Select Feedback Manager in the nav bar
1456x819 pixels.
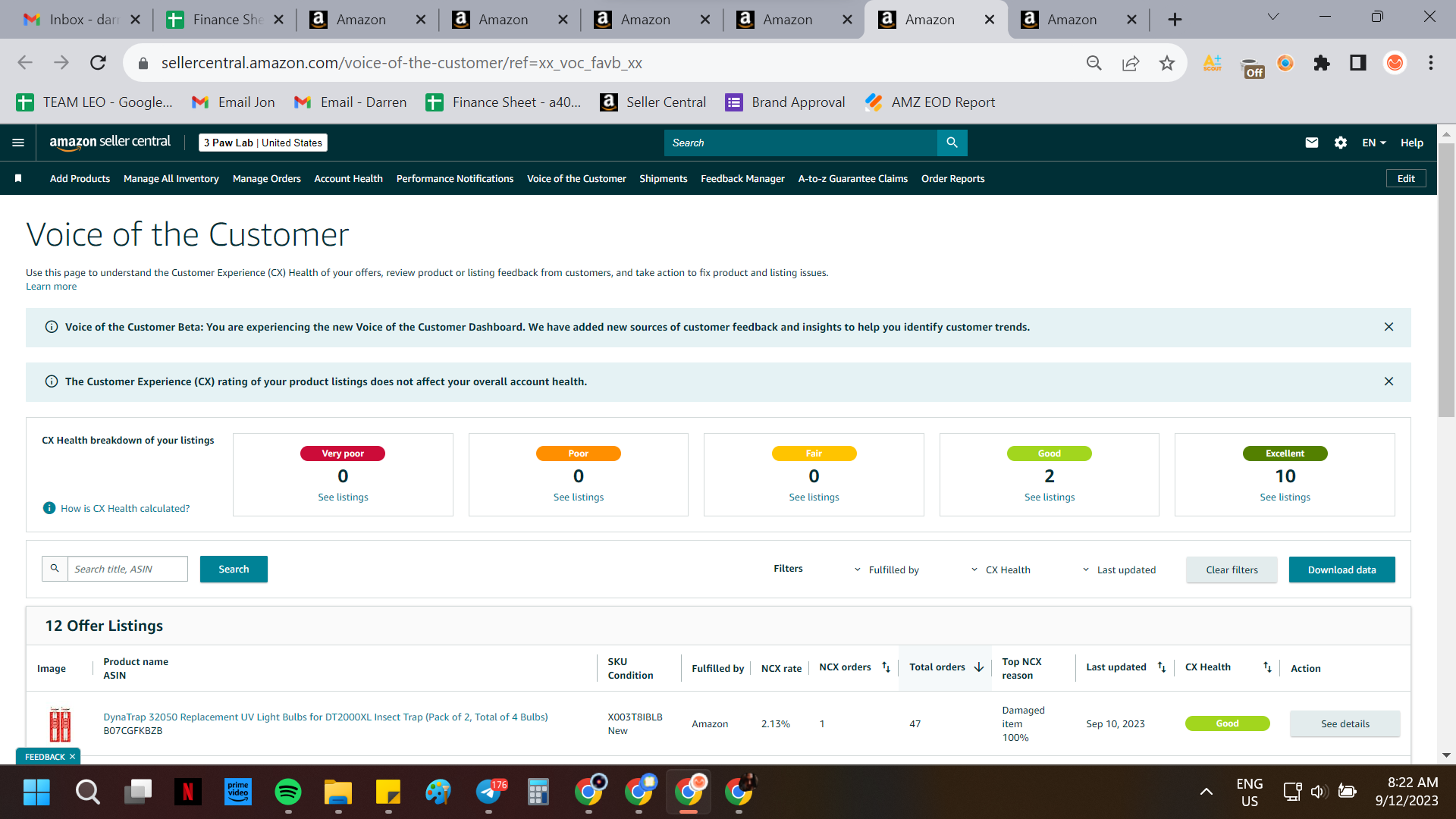click(x=742, y=178)
